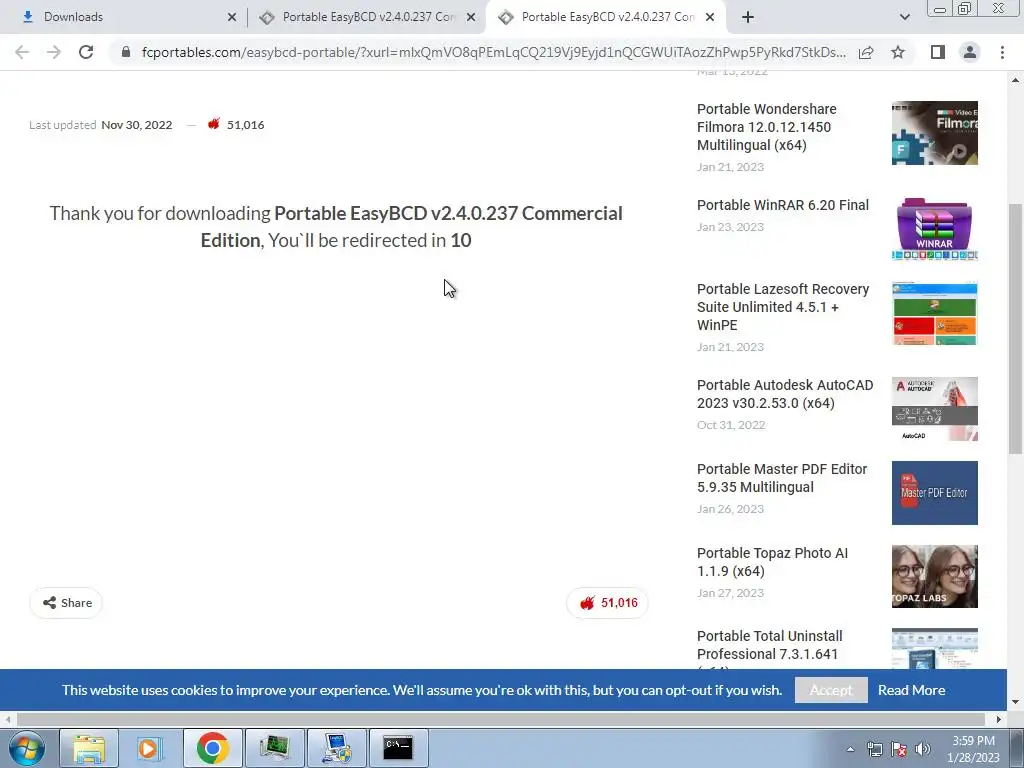Open Portable Topaz Photo AI link

click(772, 562)
